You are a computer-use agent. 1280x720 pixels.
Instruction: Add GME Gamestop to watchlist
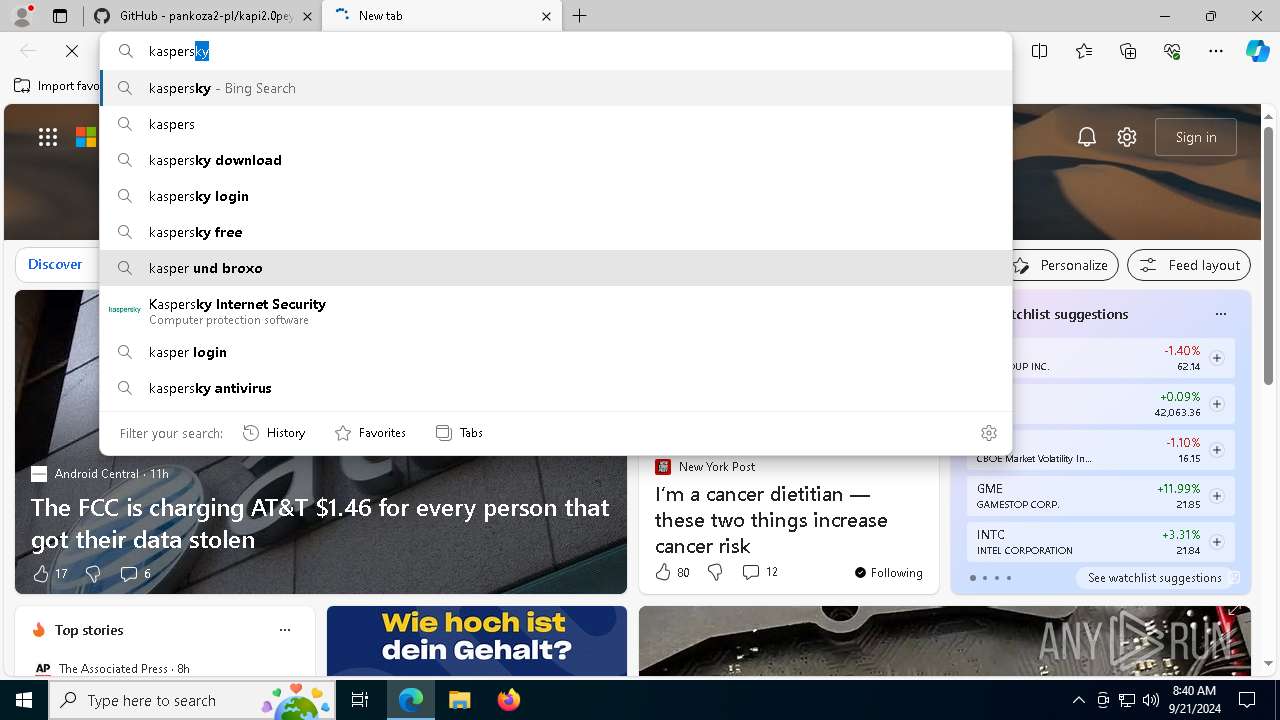click(x=1217, y=496)
